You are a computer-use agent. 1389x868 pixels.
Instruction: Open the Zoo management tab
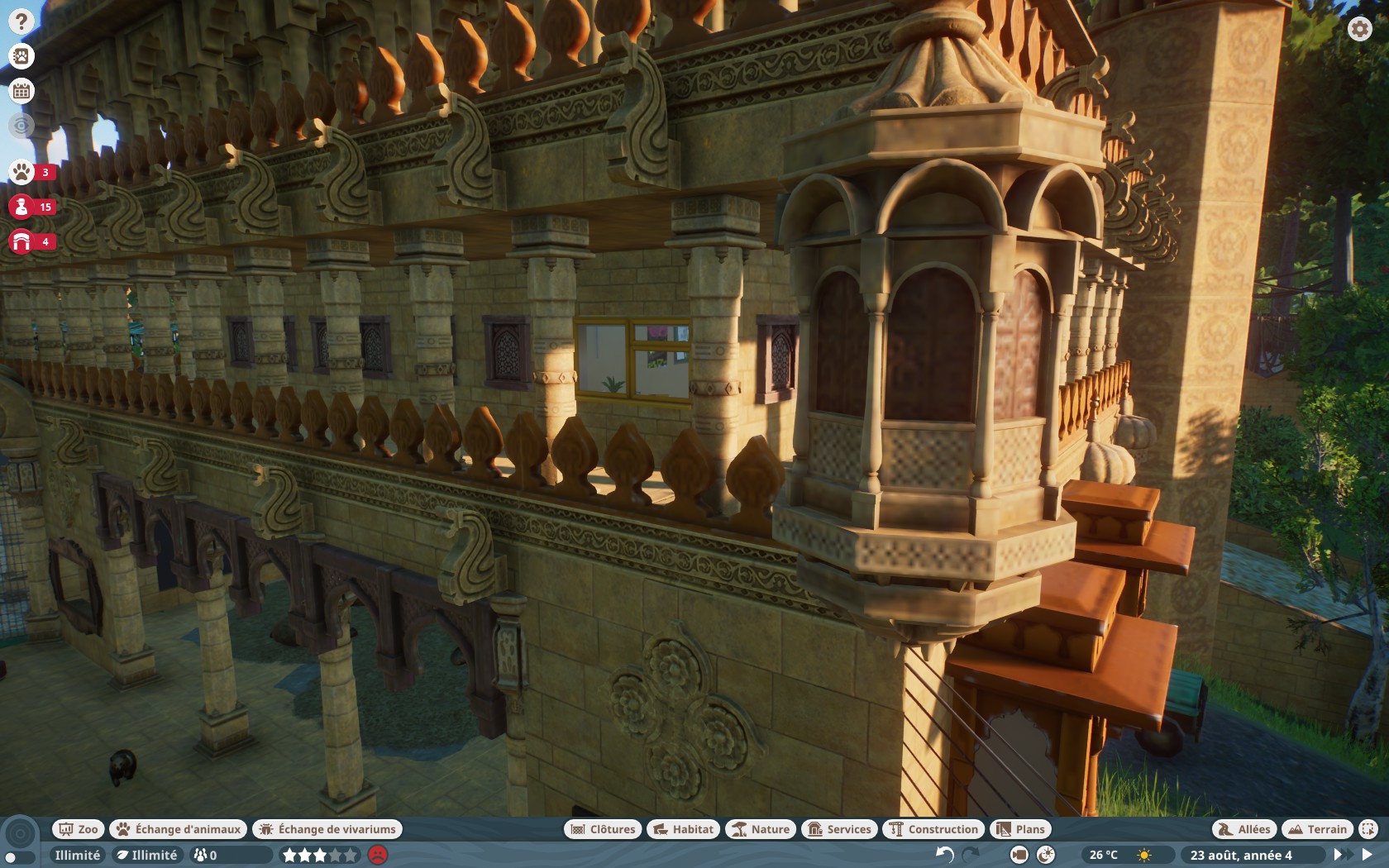click(79, 829)
